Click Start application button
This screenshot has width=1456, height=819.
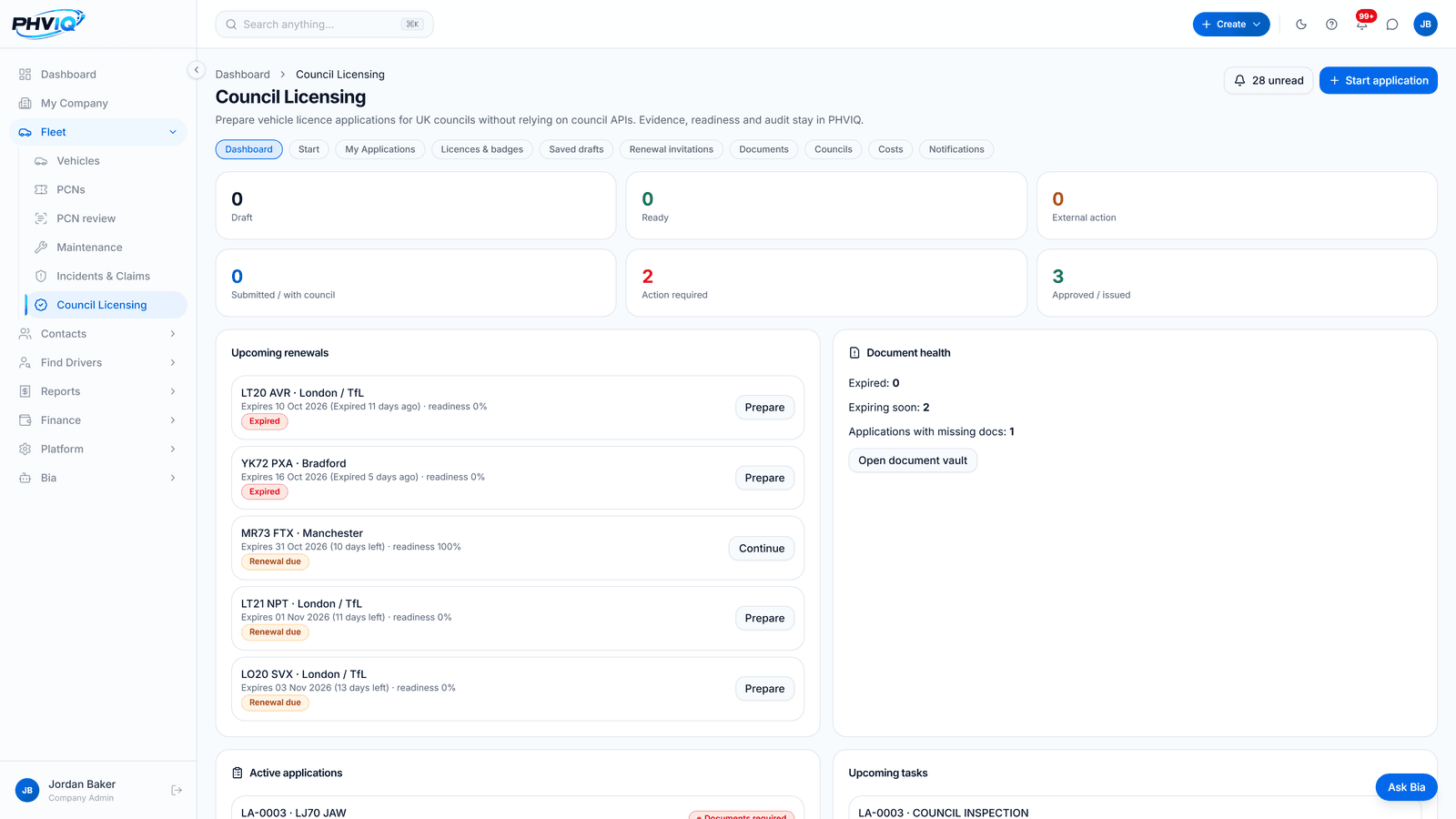point(1379,80)
